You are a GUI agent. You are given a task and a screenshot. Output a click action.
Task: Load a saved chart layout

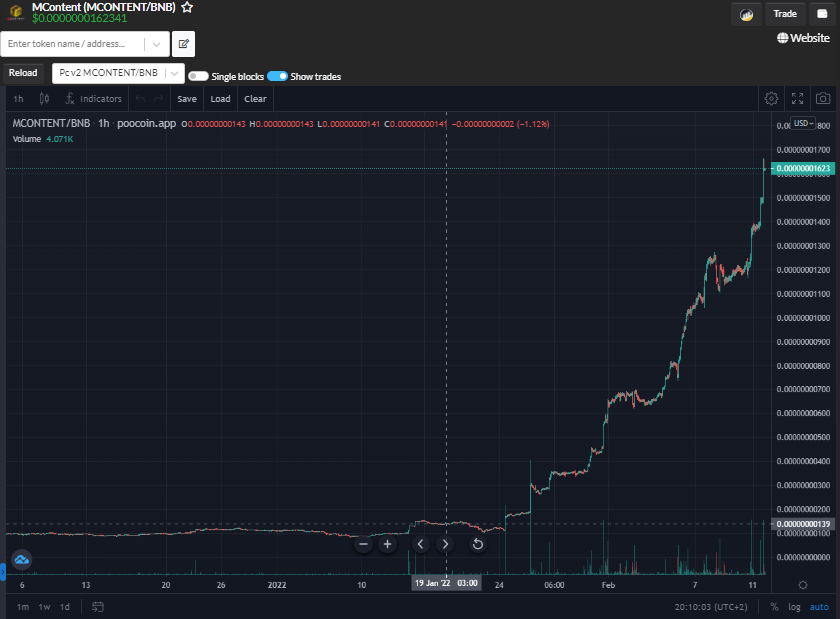tap(220, 99)
